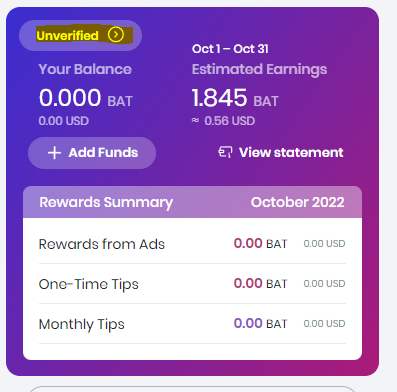Select the Monthly Tips row
Image resolution: width=397 pixels, height=392 pixels.
tap(192, 324)
